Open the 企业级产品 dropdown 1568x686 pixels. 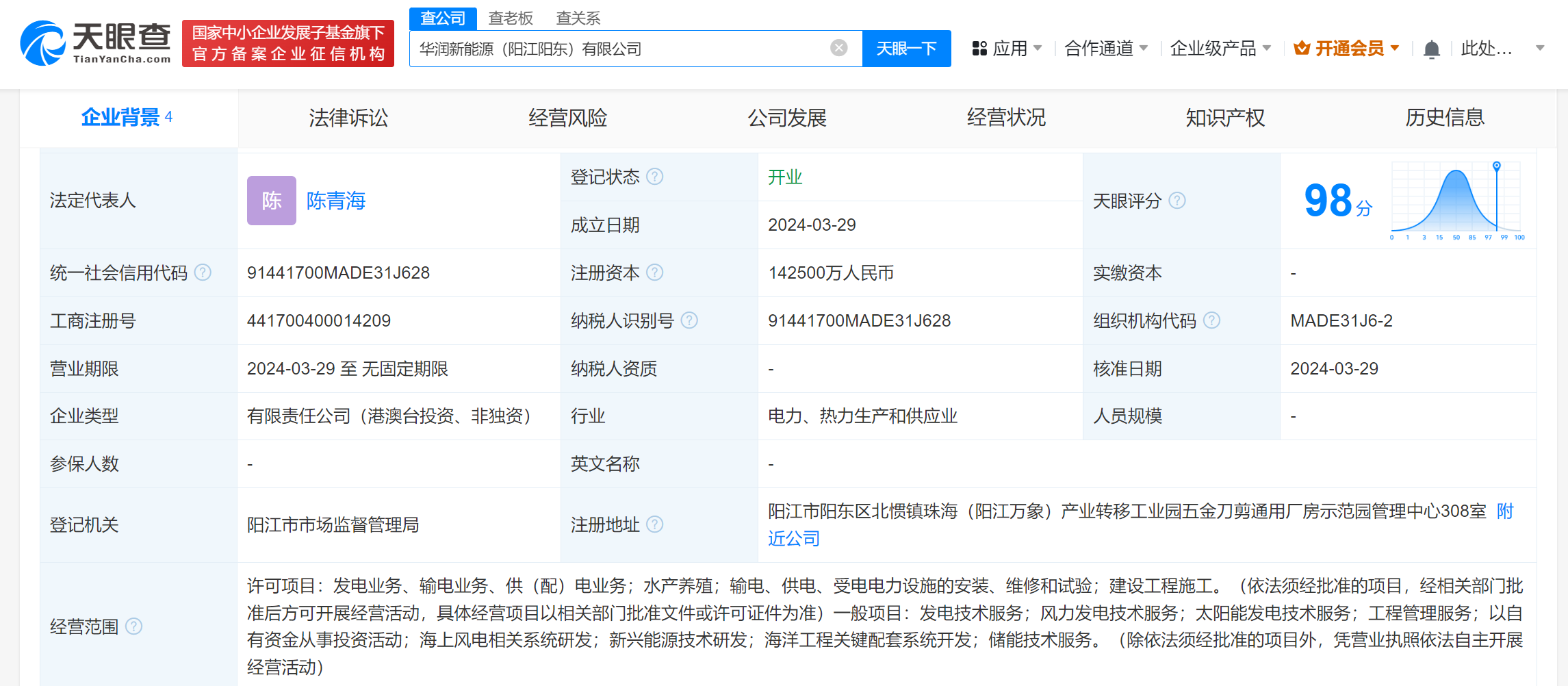1220,49
